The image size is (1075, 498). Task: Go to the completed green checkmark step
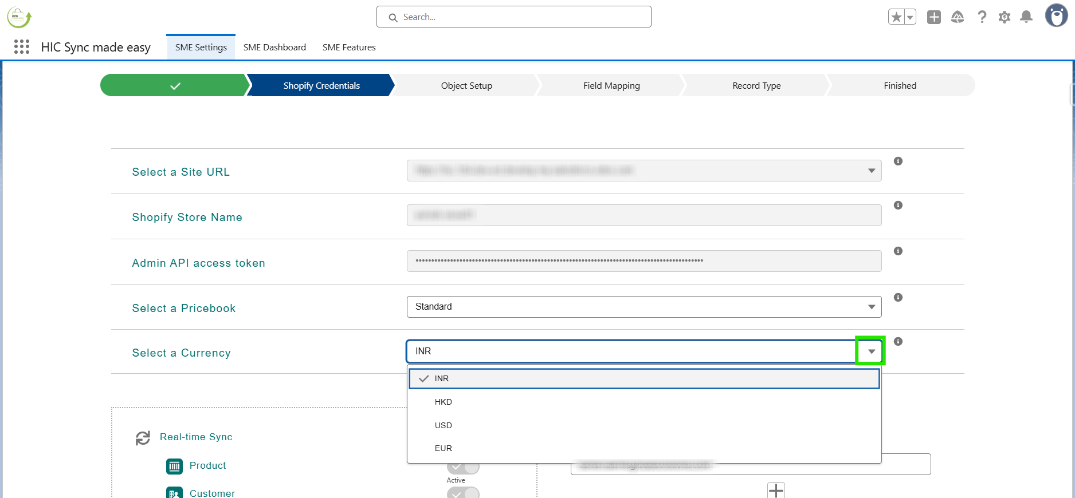[176, 86]
